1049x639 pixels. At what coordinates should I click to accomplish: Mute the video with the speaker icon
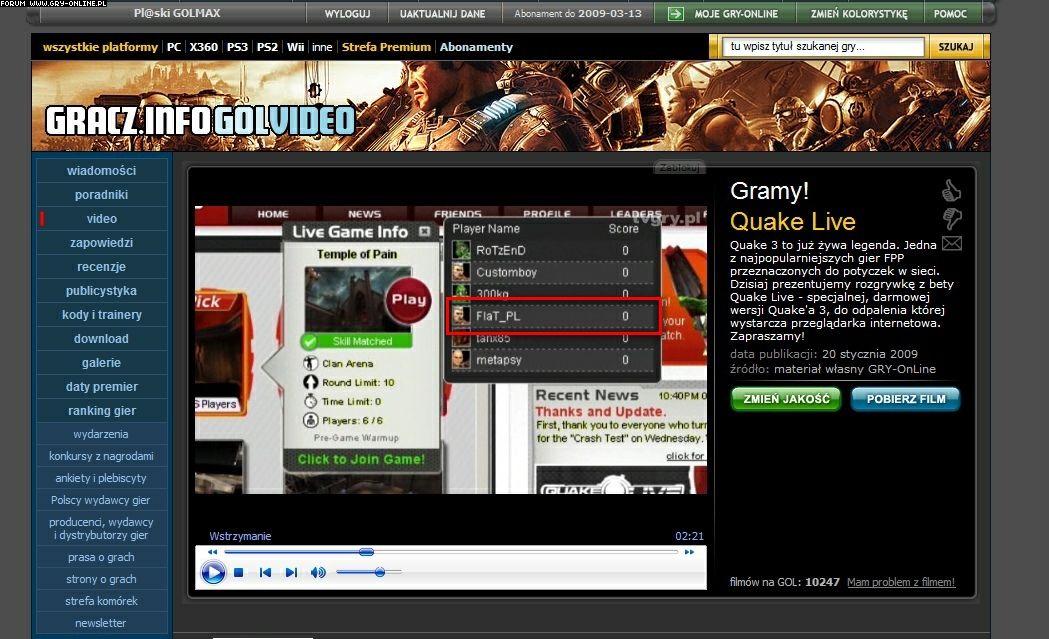pos(318,573)
